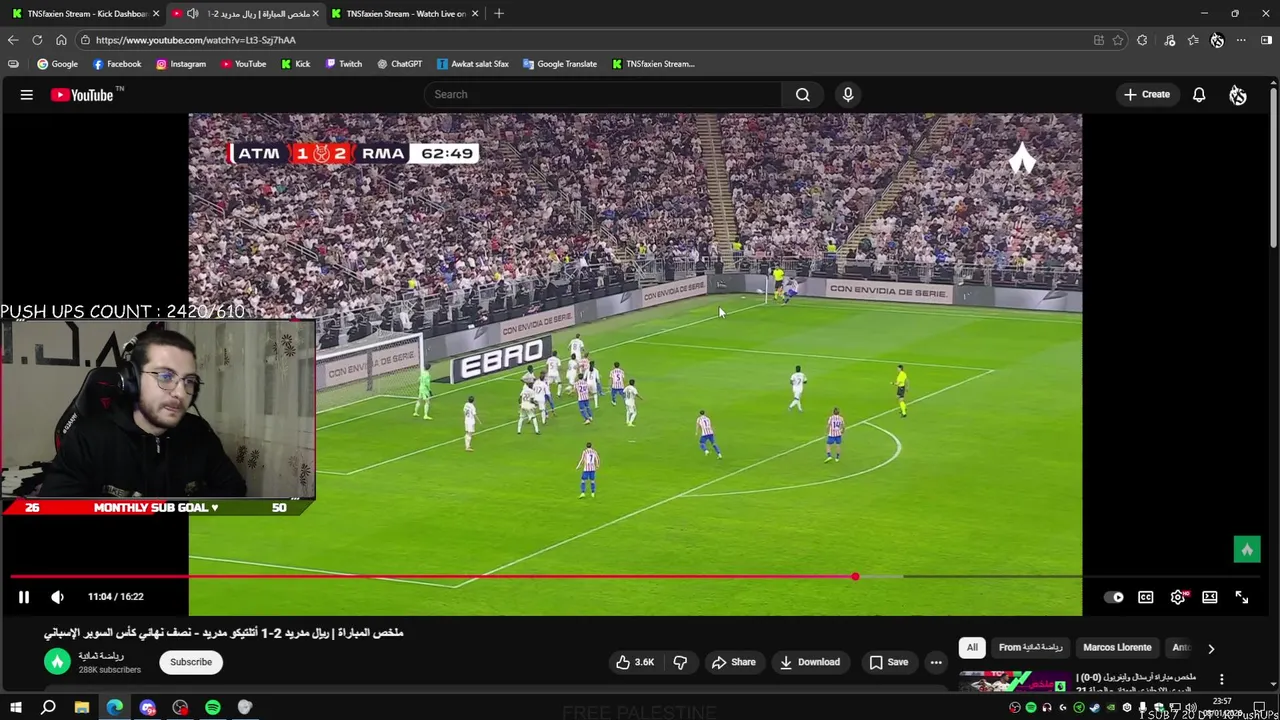Click the YouTube search magnifier button
Screen dimensions: 1280x720
coord(802,94)
